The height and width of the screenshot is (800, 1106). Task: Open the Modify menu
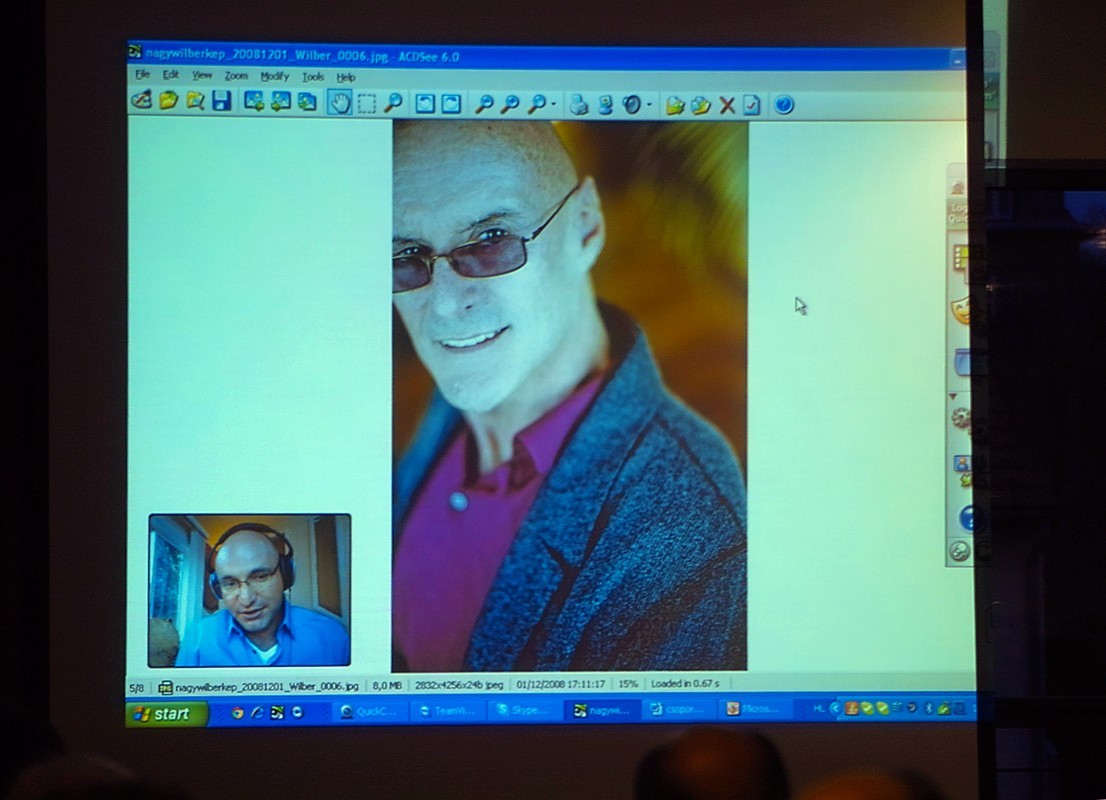pyautogui.click(x=274, y=77)
